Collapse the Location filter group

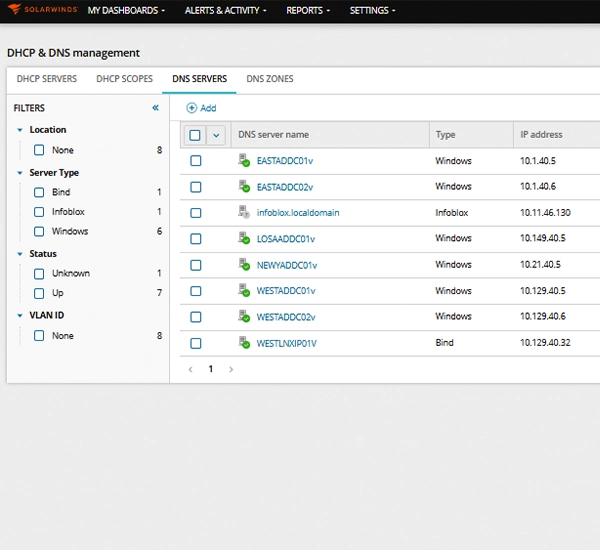tap(20, 130)
